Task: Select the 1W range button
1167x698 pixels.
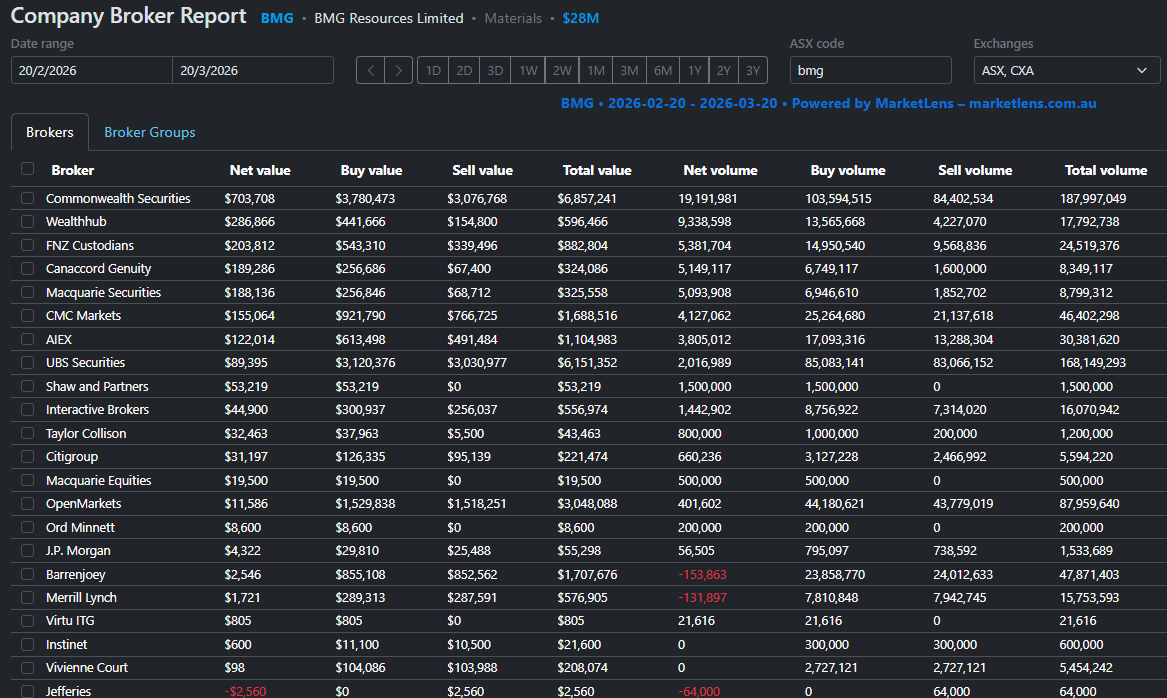Action: pos(528,71)
